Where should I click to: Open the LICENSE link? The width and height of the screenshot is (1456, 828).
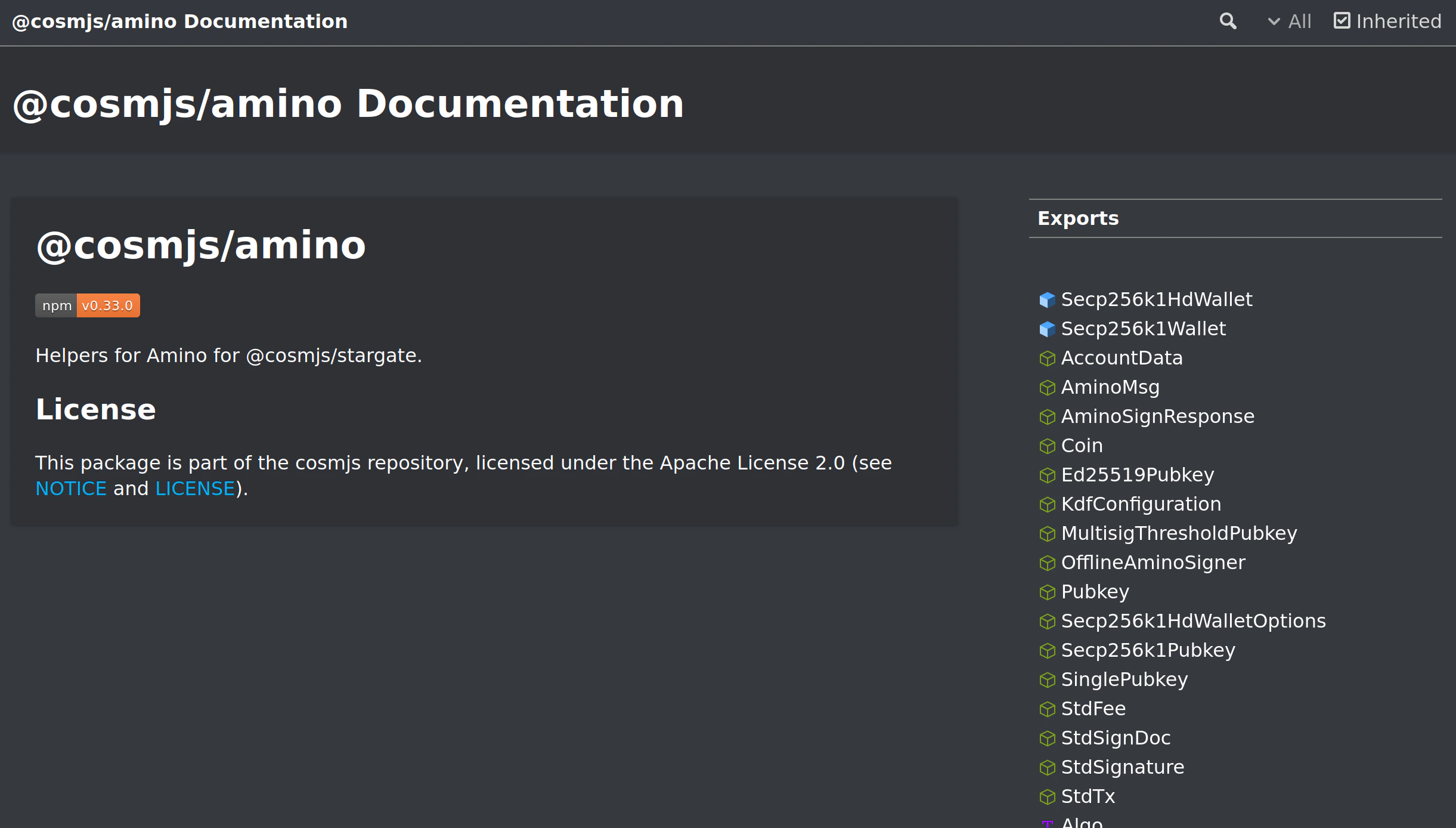point(194,488)
